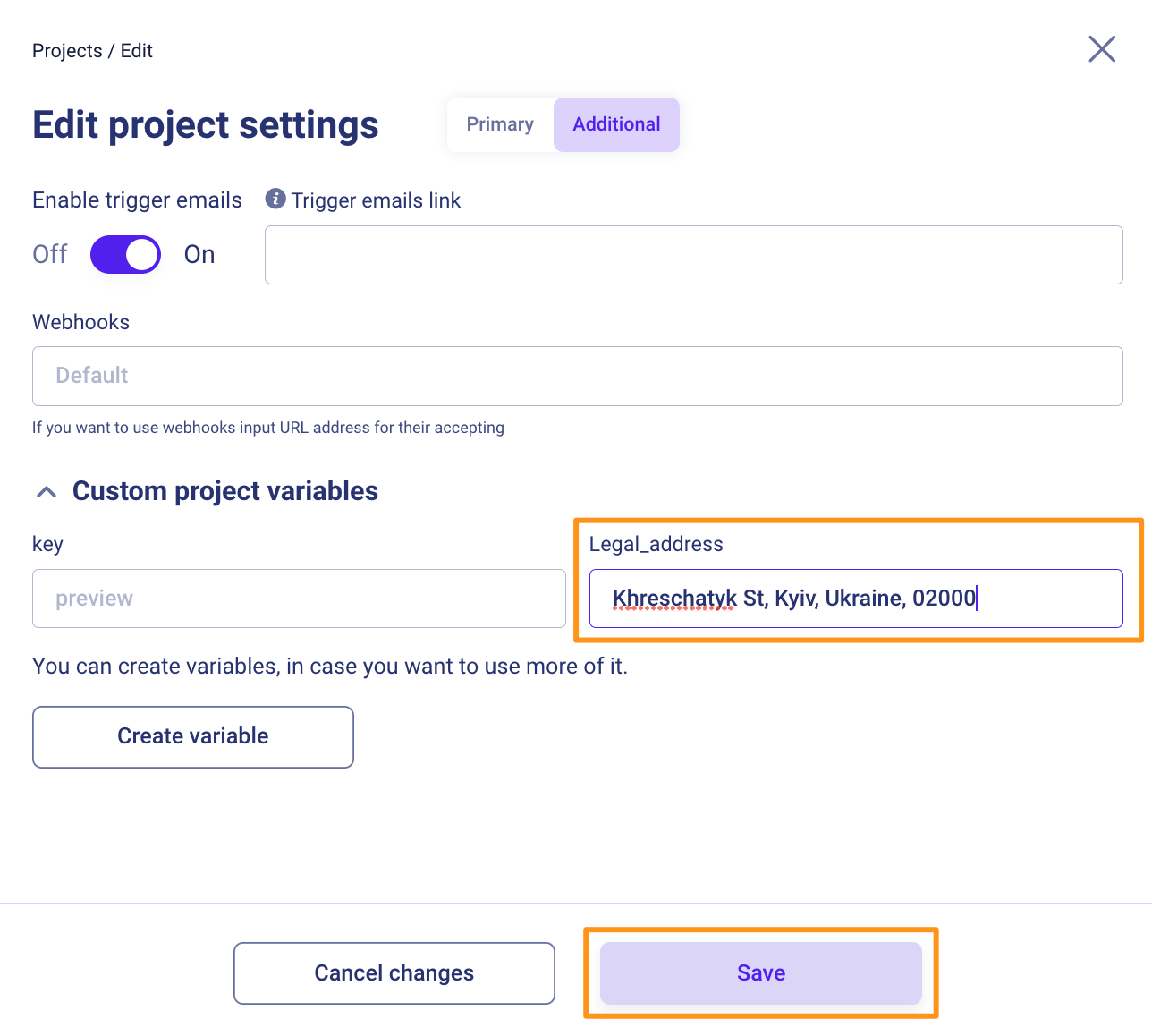The height and width of the screenshot is (1036, 1152).
Task: Click the Trigger emails link info icon
Action: pos(275,199)
